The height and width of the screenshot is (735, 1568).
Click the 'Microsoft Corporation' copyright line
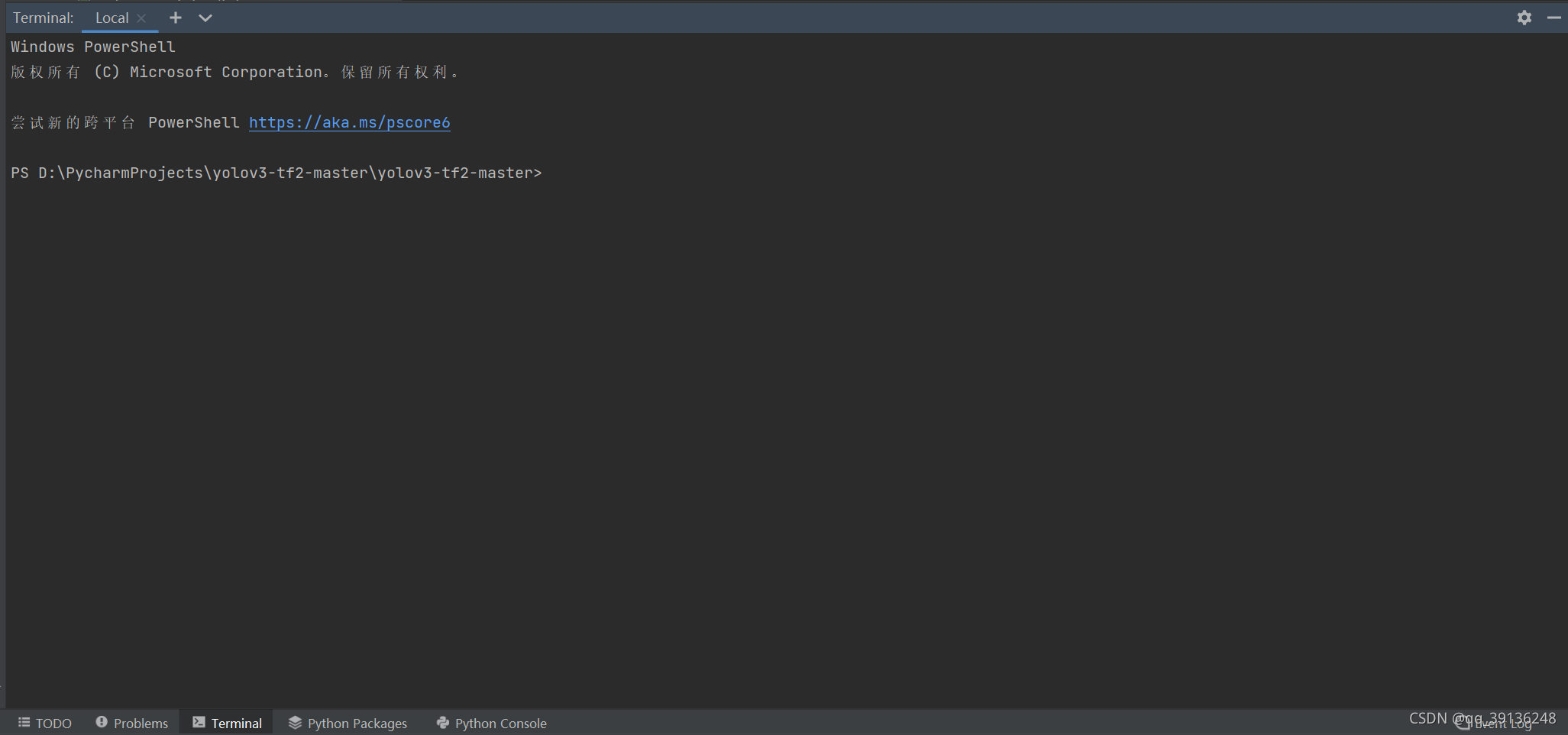(x=235, y=72)
